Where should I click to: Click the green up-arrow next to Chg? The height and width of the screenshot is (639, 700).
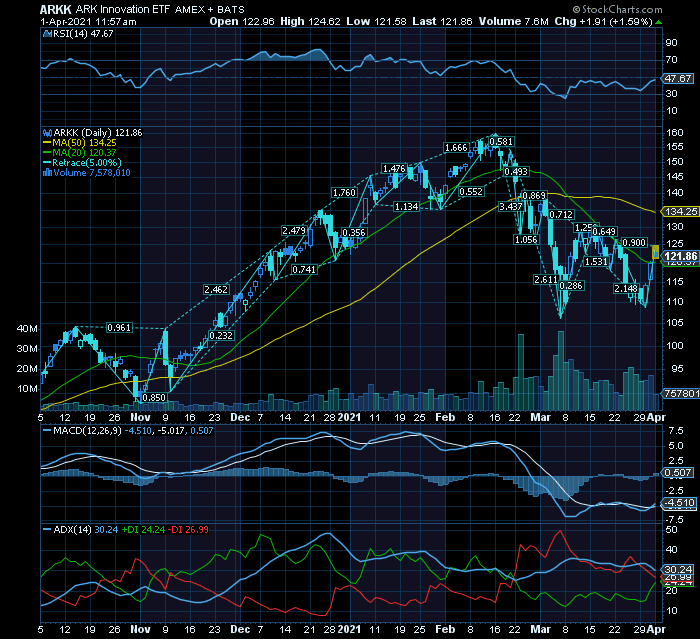point(658,22)
